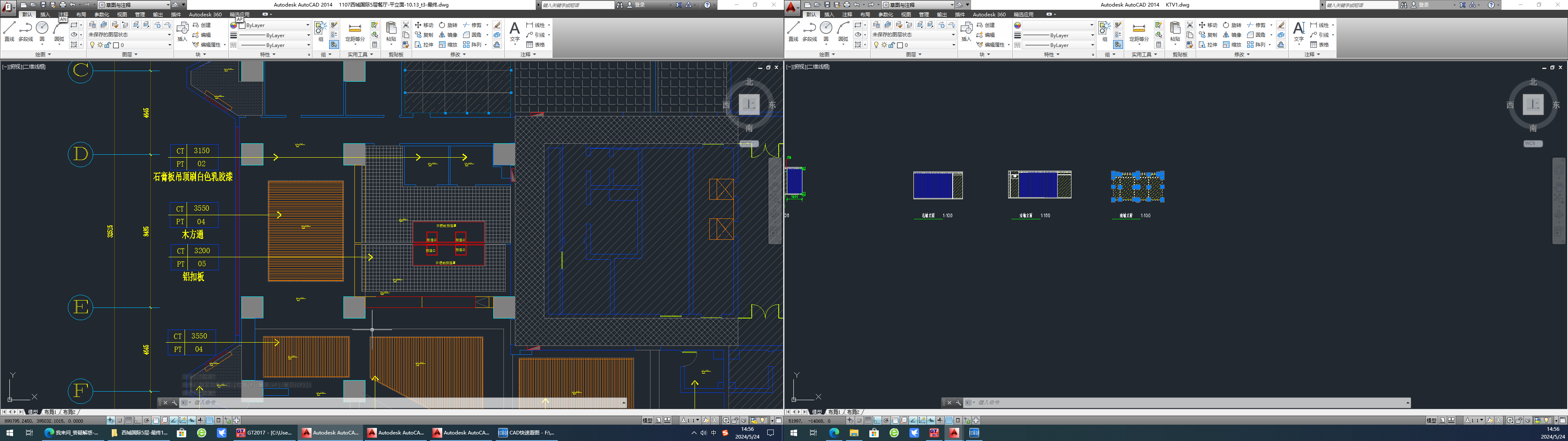The image size is (1568, 441).
Task: Expand the Modify (修改) panel in left window
Action: 458,54
